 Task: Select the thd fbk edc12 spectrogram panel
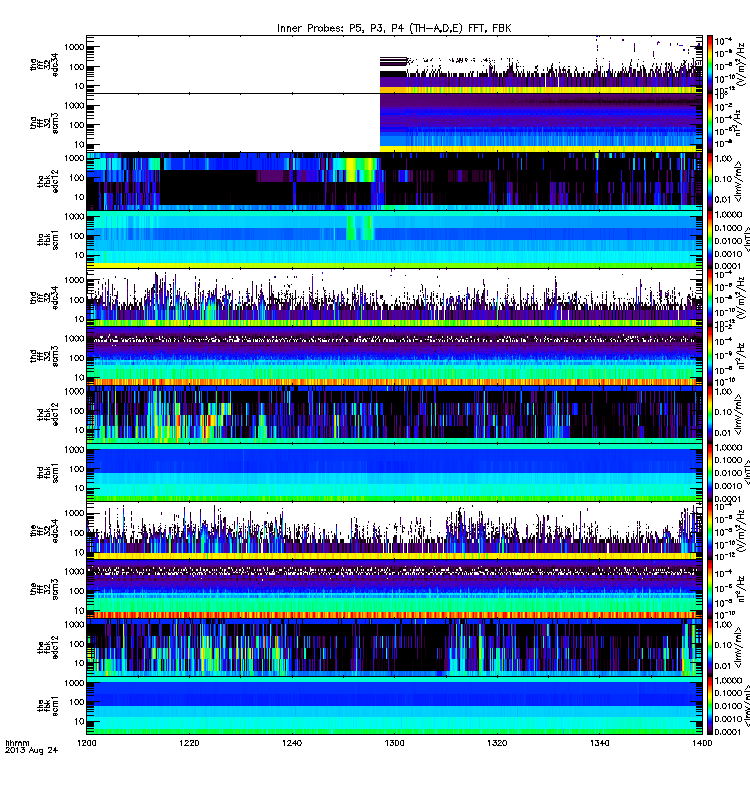(x=394, y=414)
